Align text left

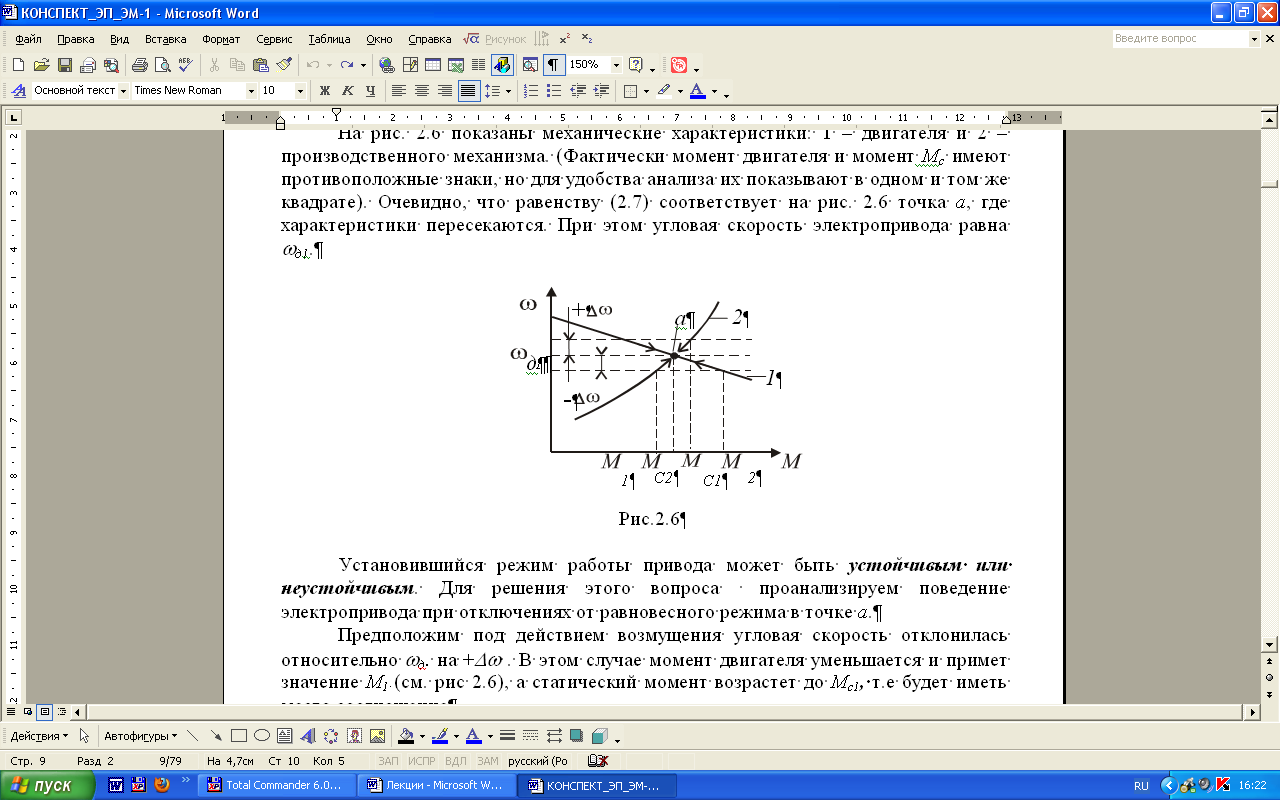(x=399, y=91)
